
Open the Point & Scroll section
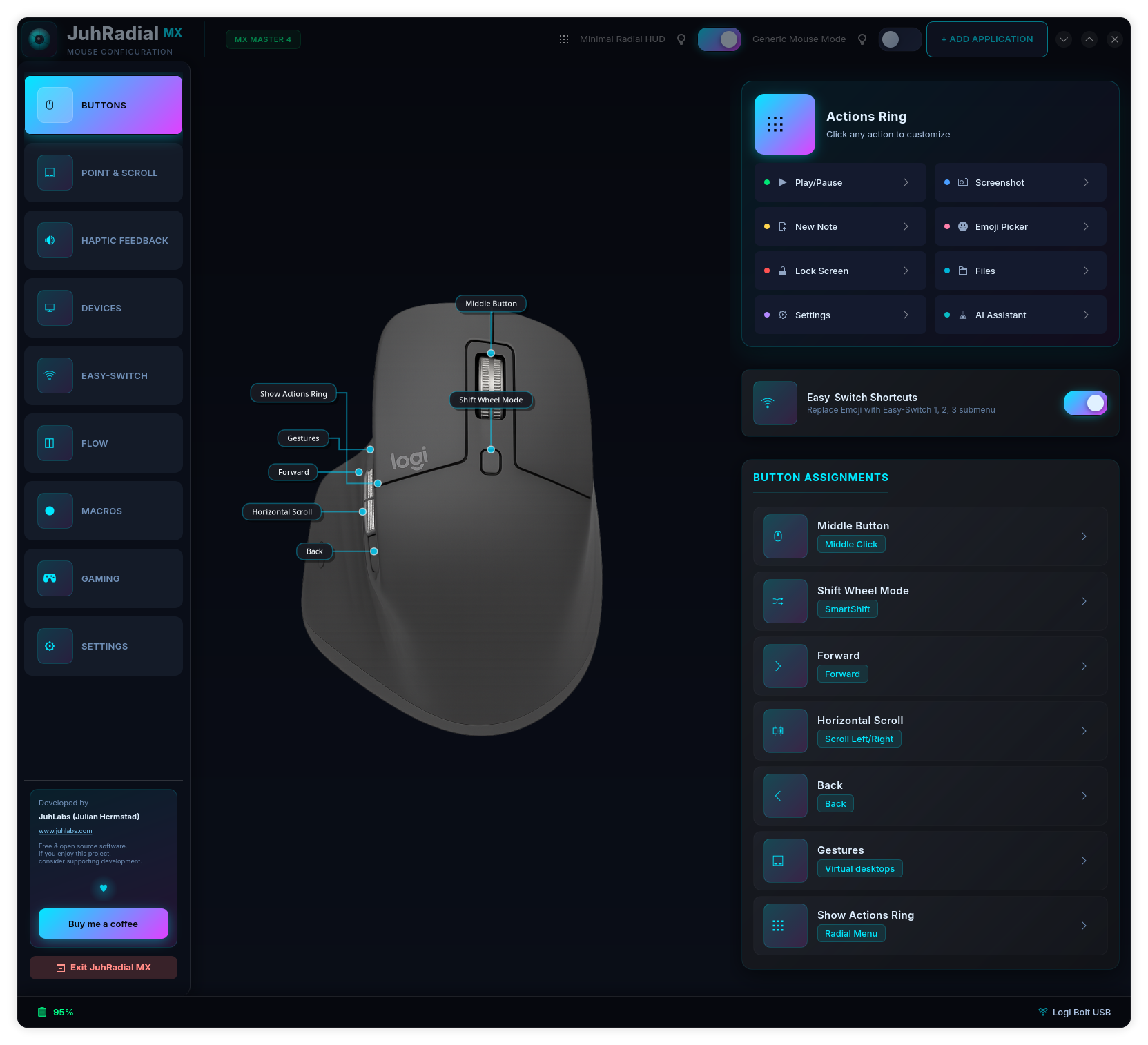(x=104, y=173)
